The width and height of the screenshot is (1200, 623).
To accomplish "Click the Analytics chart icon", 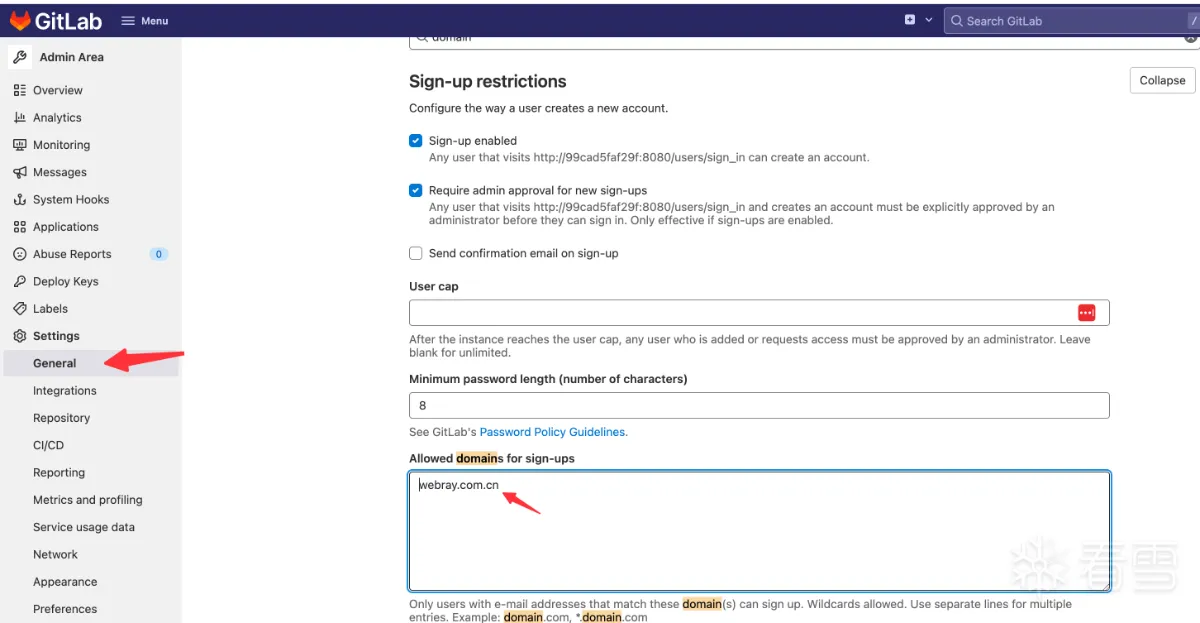I will coord(19,117).
